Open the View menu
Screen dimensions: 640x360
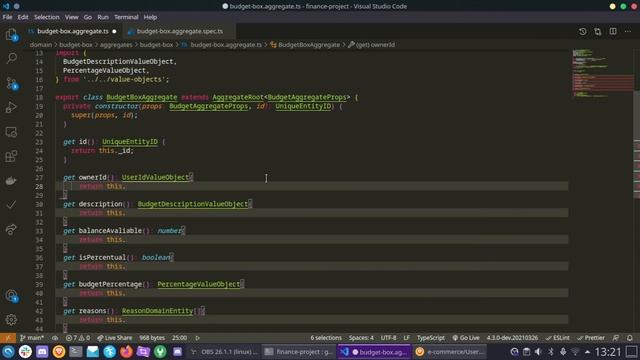[x=71, y=17]
